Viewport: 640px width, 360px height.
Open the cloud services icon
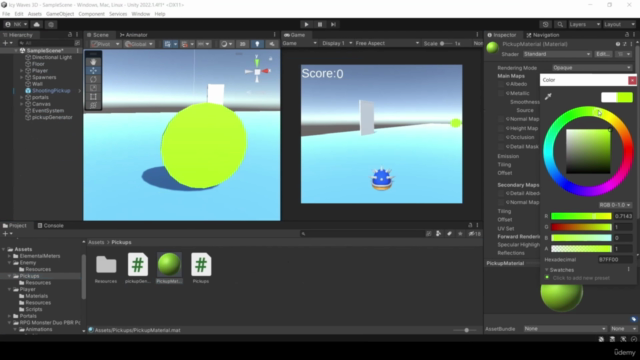tap(36, 24)
